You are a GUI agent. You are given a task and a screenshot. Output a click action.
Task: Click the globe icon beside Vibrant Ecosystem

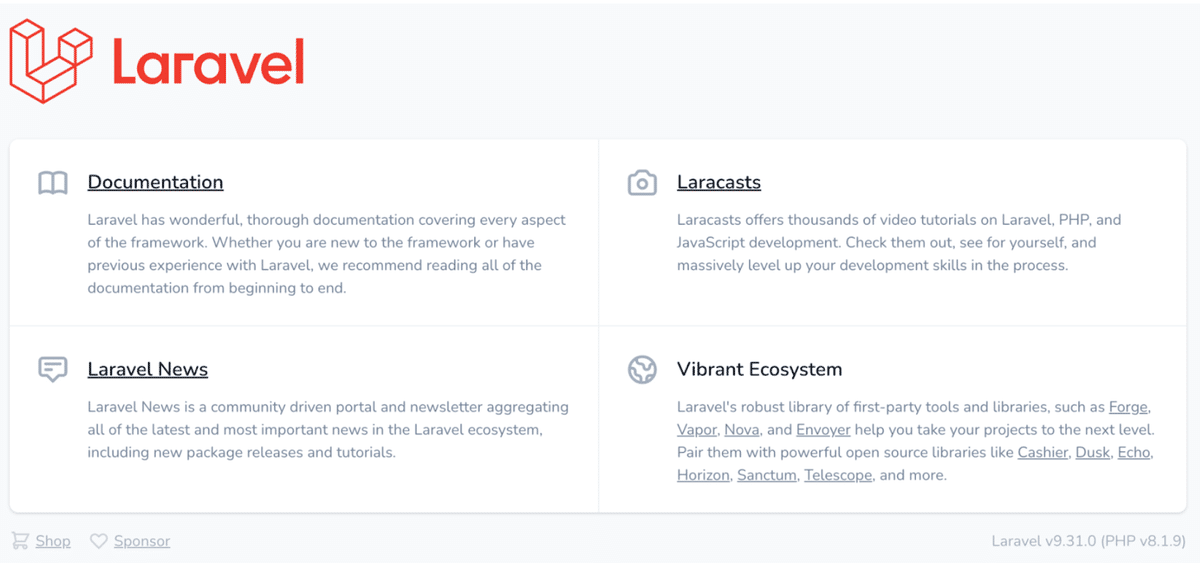pyautogui.click(x=642, y=370)
